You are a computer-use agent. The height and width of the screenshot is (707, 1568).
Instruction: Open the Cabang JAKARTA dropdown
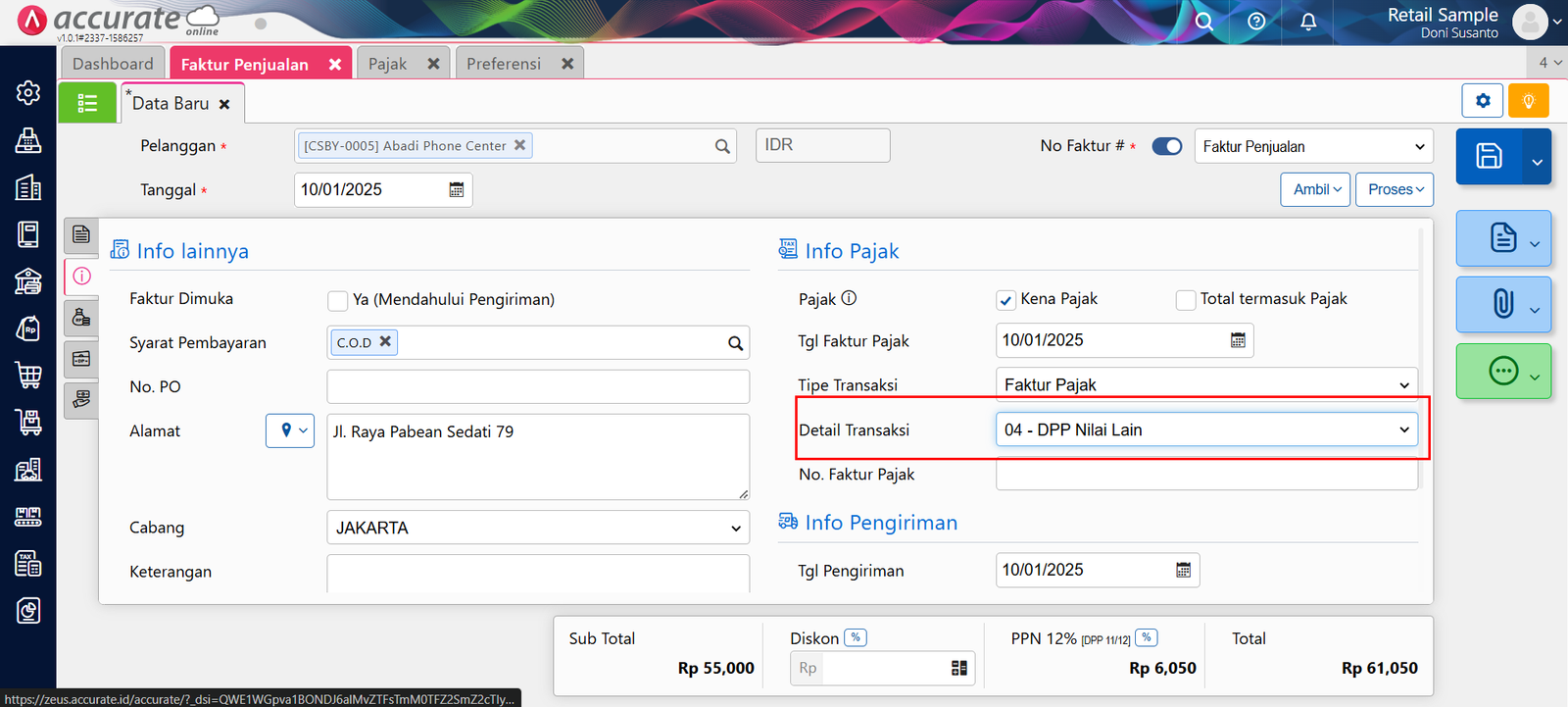538,528
